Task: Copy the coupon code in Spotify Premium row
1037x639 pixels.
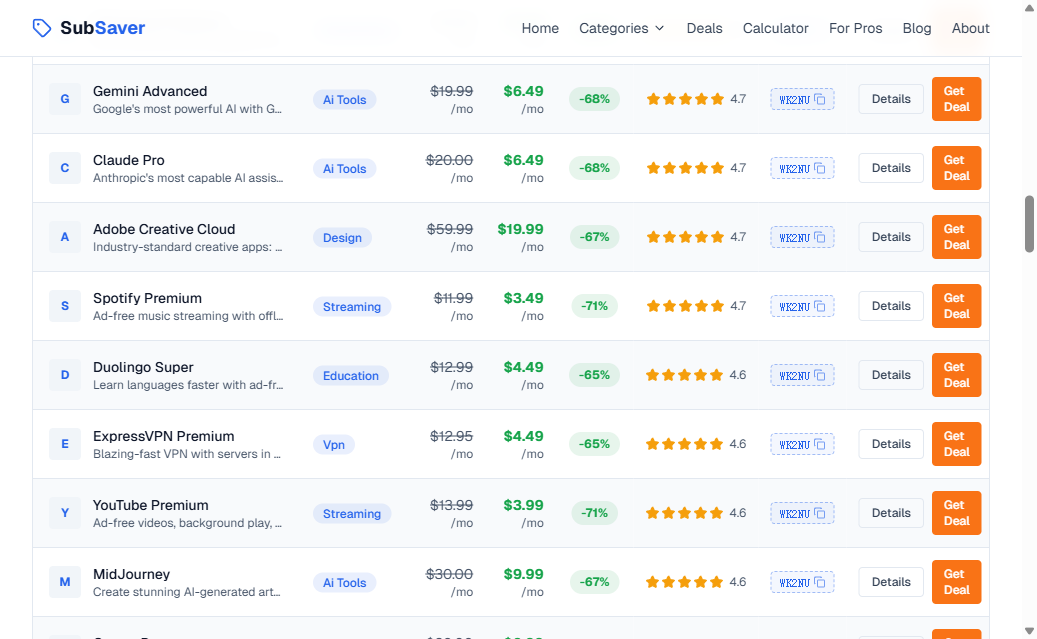Action: 802,306
